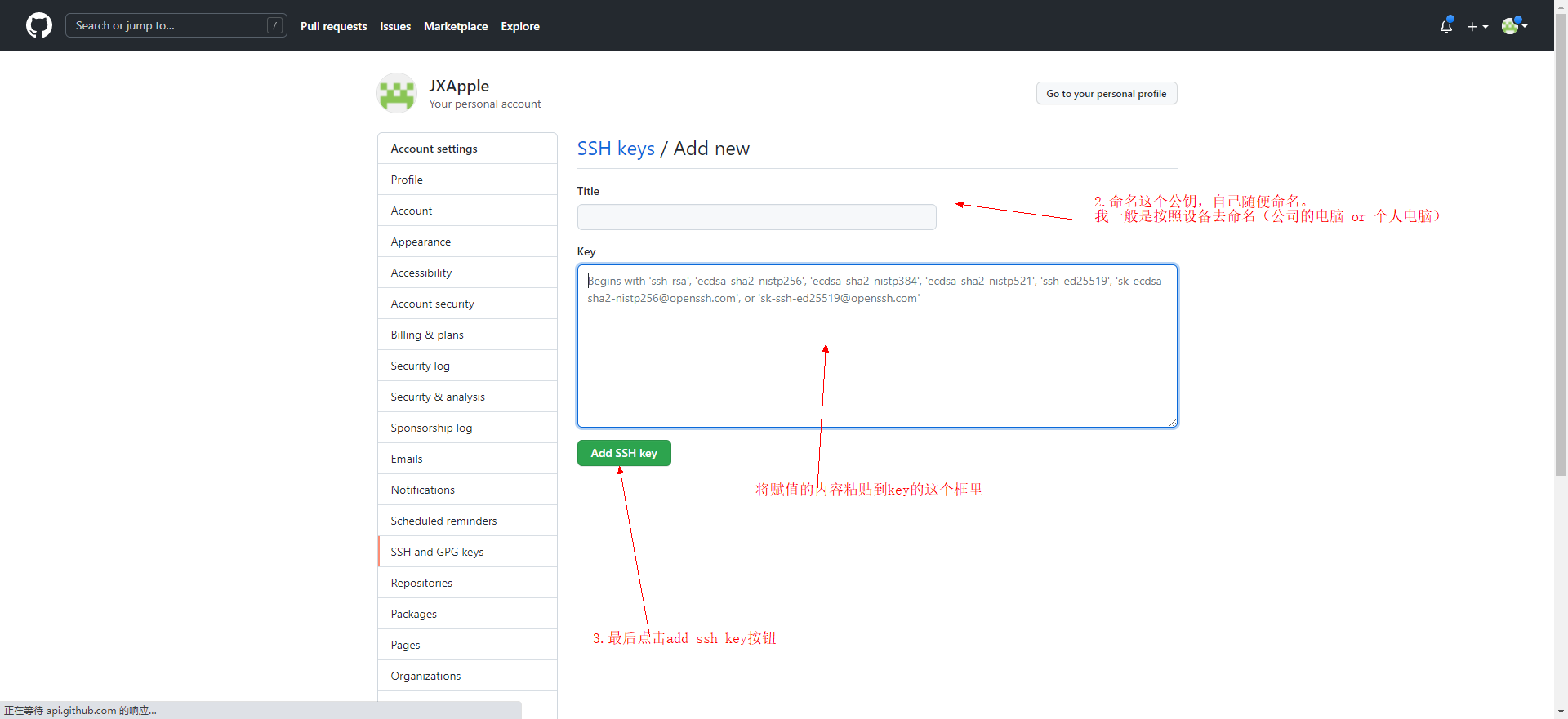This screenshot has height=719, width=1568.
Task: Open Billing & plans in sidebar
Action: pyautogui.click(x=467, y=335)
